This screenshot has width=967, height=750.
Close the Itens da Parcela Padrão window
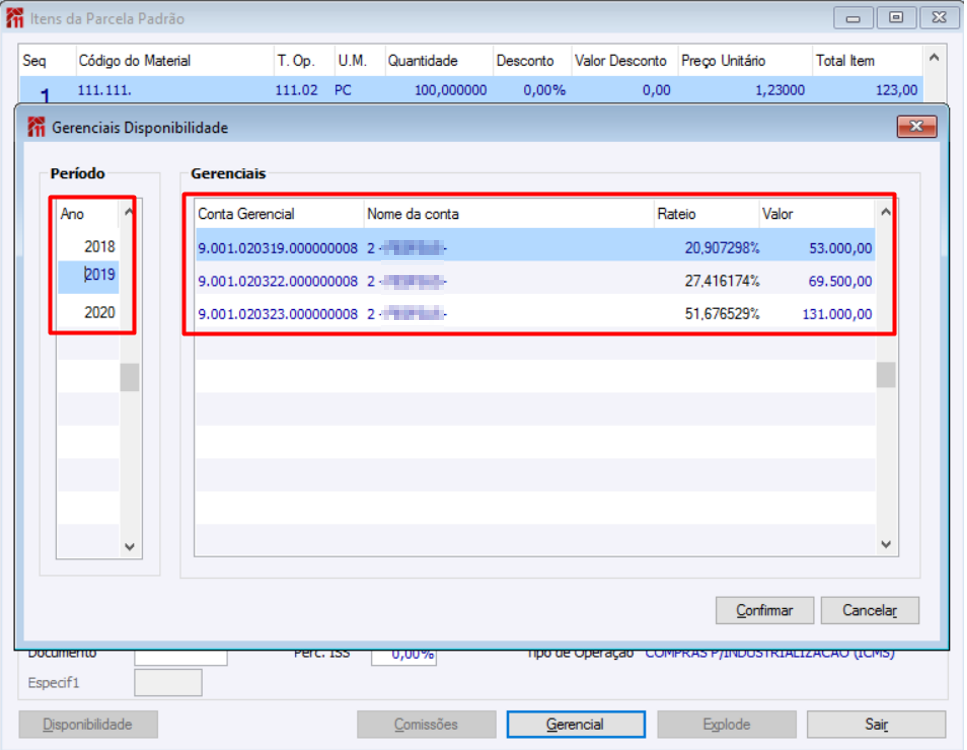click(939, 18)
